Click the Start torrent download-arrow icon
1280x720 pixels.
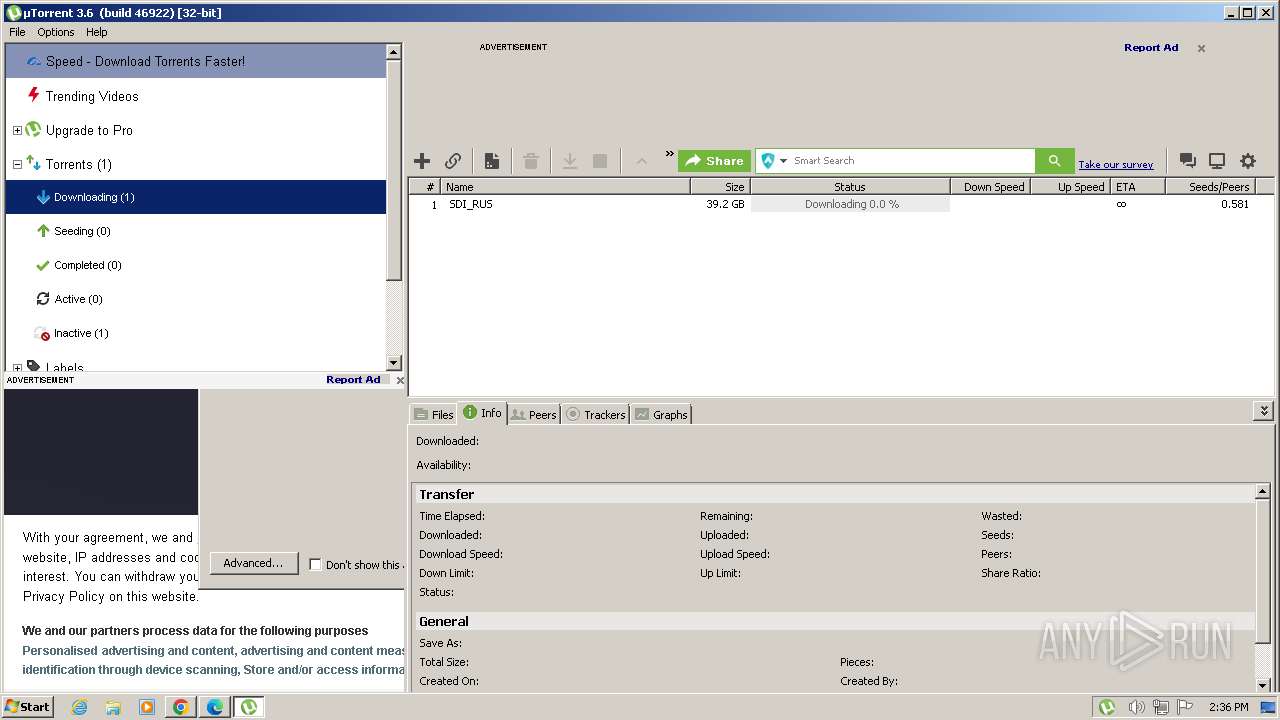point(570,161)
